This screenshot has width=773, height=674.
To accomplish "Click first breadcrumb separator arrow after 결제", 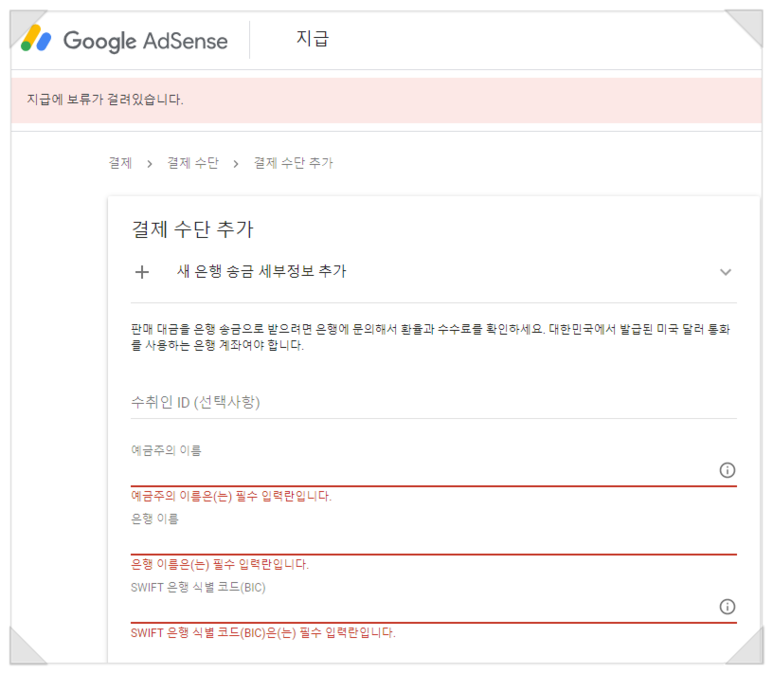I will [149, 164].
